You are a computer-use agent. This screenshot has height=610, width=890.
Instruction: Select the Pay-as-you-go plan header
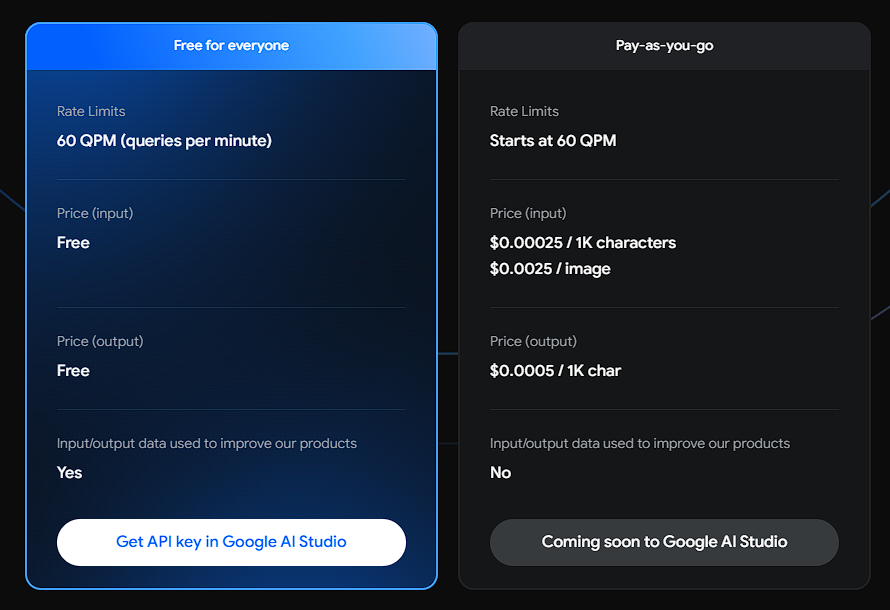pos(664,46)
